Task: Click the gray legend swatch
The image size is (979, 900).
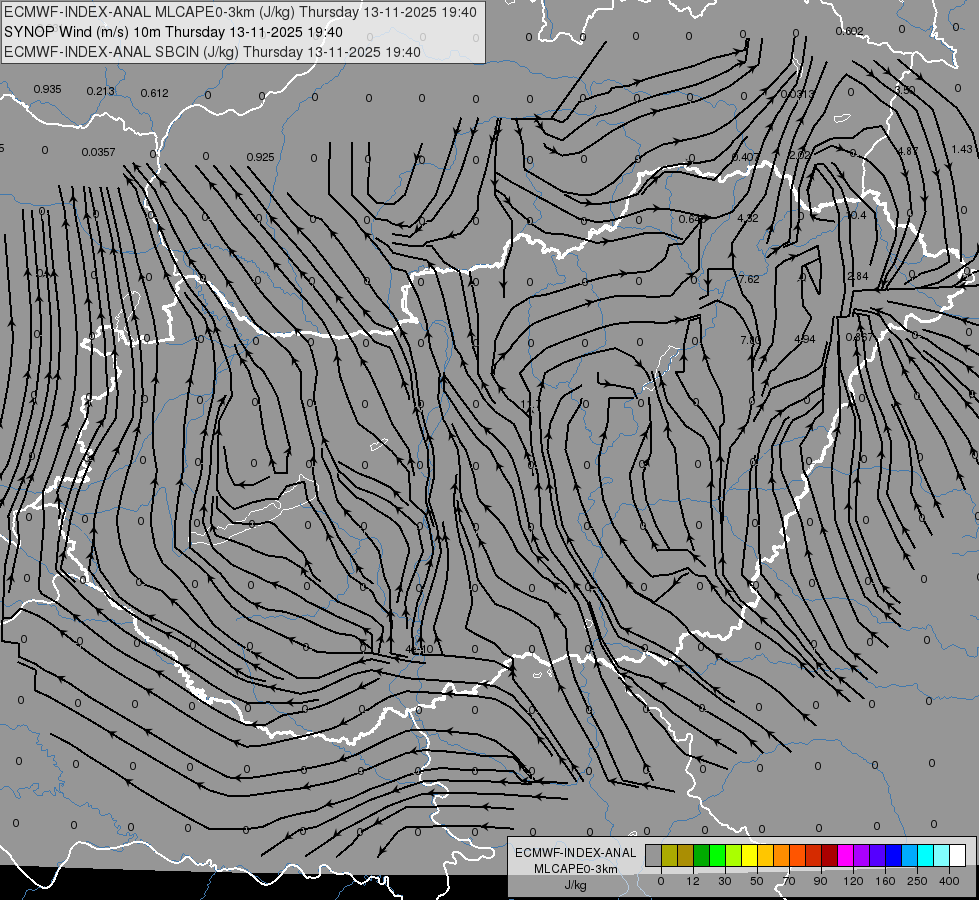Action: [x=654, y=855]
